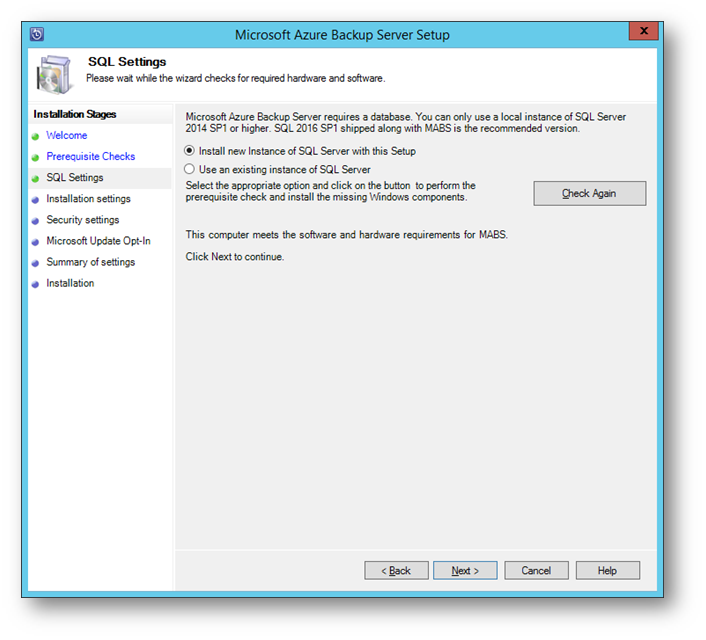This screenshot has width=706, height=640.
Task: Click purple bullet beside Summary of settings
Action: (x=36, y=263)
